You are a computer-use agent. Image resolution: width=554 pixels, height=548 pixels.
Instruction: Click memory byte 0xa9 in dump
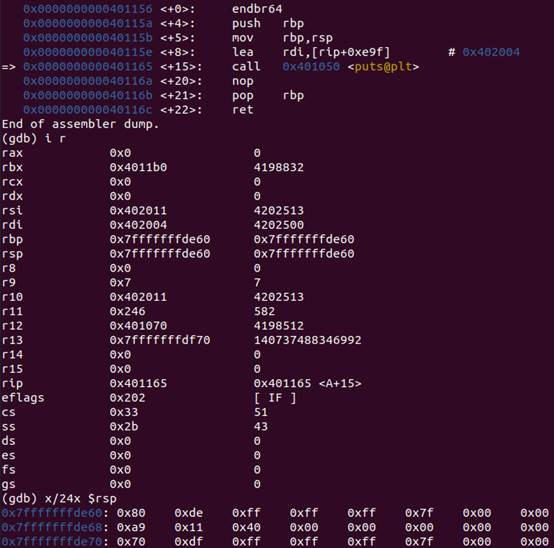[131, 528]
